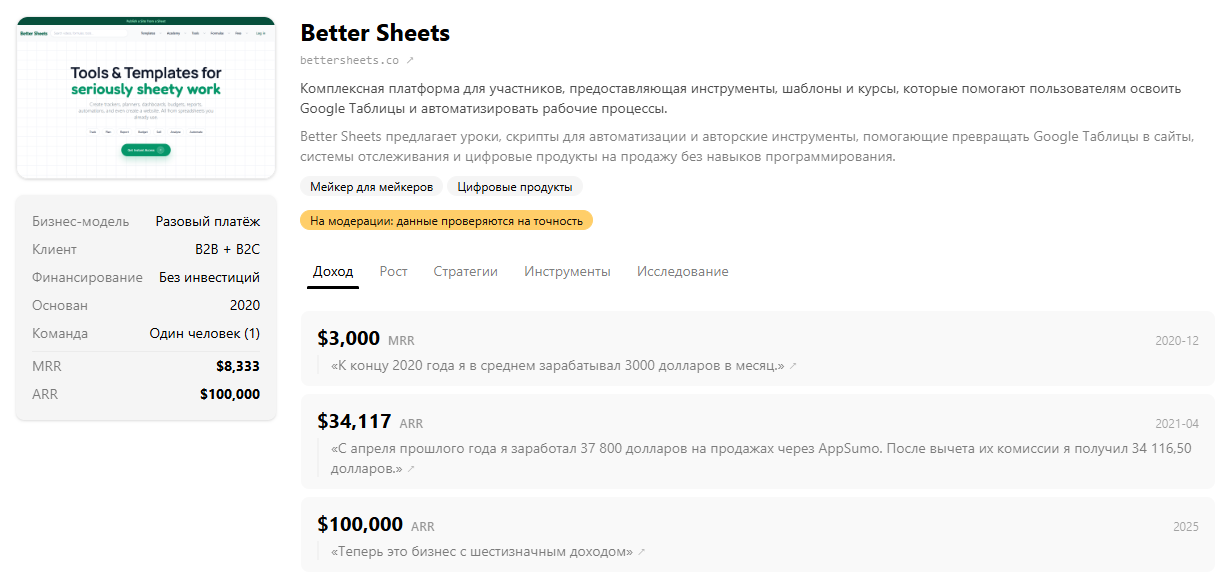Go to the Инструменты tab
The width and height of the screenshot is (1230, 586).
(x=567, y=272)
